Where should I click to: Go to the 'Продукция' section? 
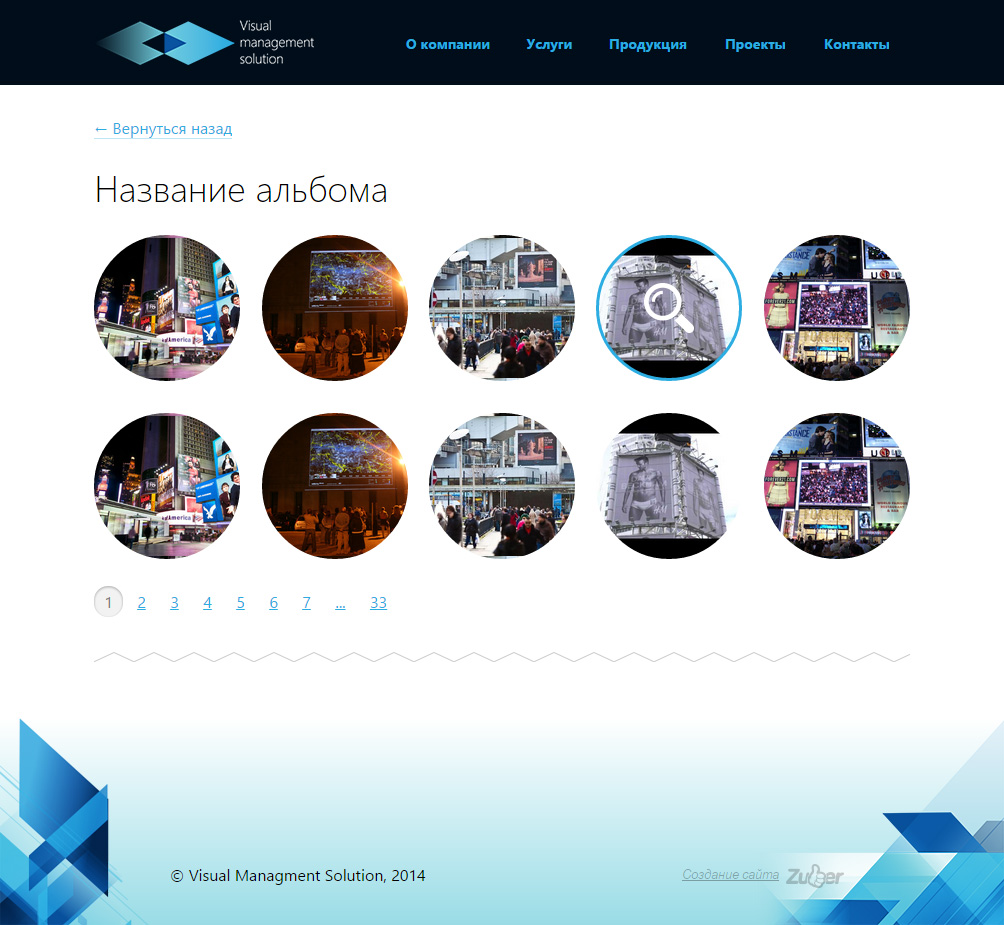[x=648, y=44]
